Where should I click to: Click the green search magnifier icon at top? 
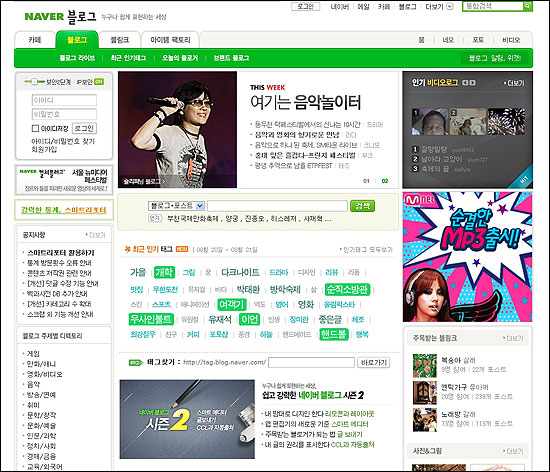click(x=528, y=6)
